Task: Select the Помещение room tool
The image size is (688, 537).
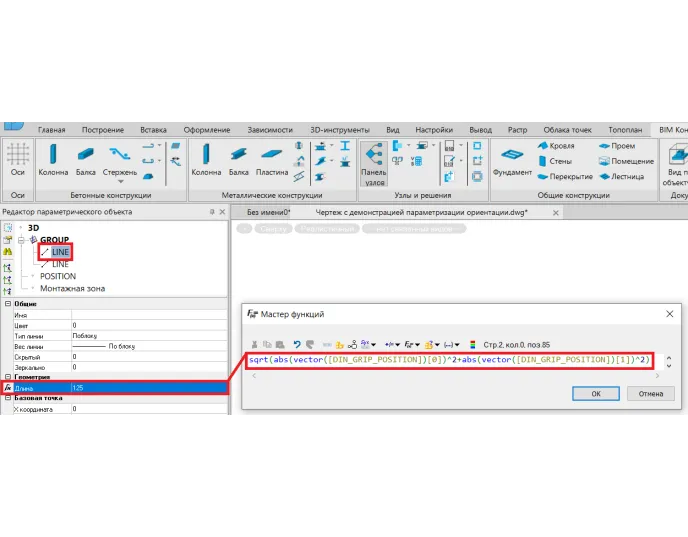Action: pos(626,161)
